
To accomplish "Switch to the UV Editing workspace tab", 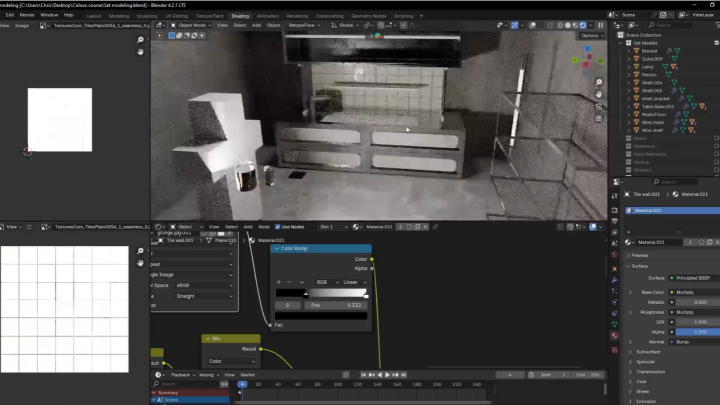I will 176,16.
